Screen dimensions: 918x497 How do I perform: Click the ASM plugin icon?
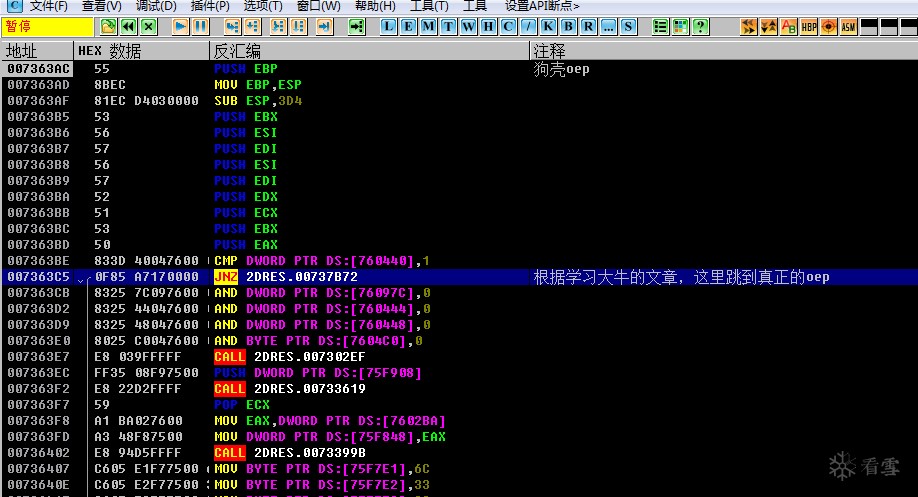(848, 26)
